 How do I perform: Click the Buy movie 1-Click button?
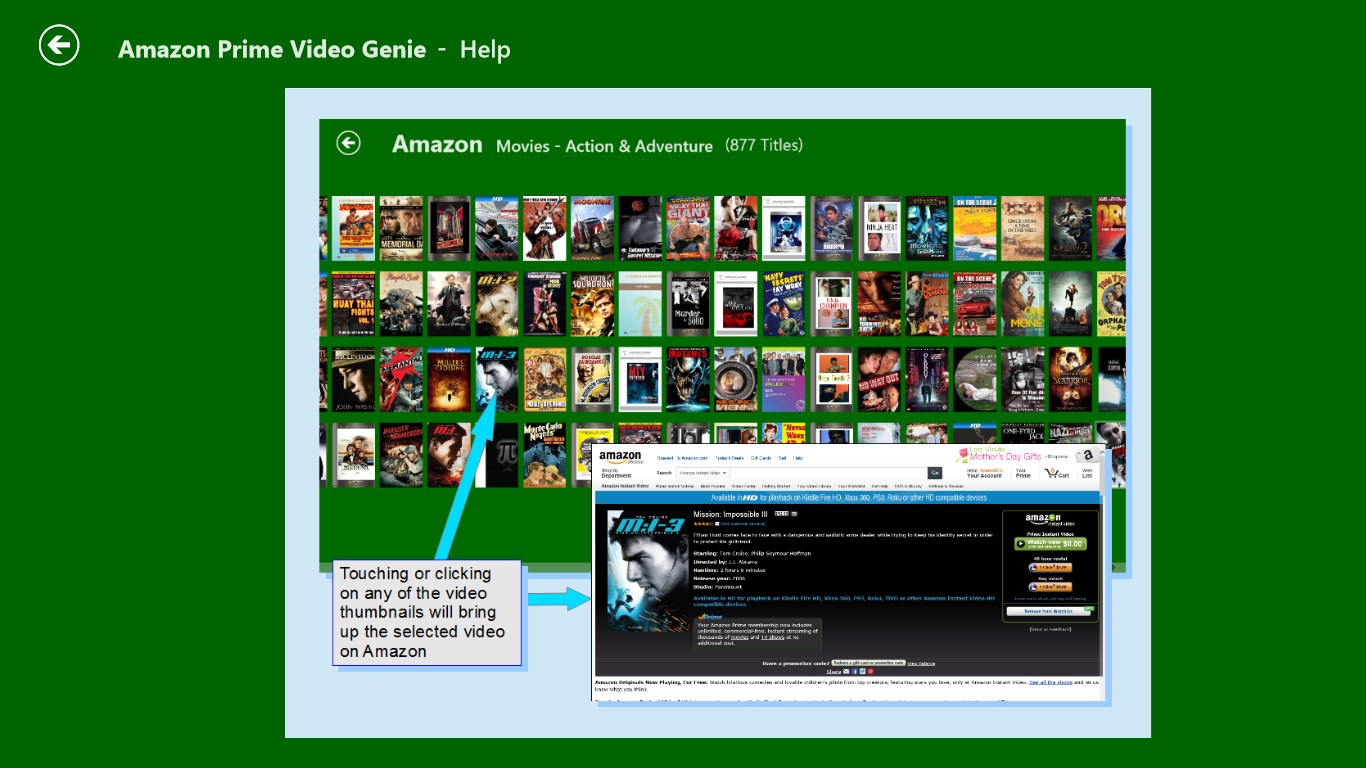(x=1050, y=587)
